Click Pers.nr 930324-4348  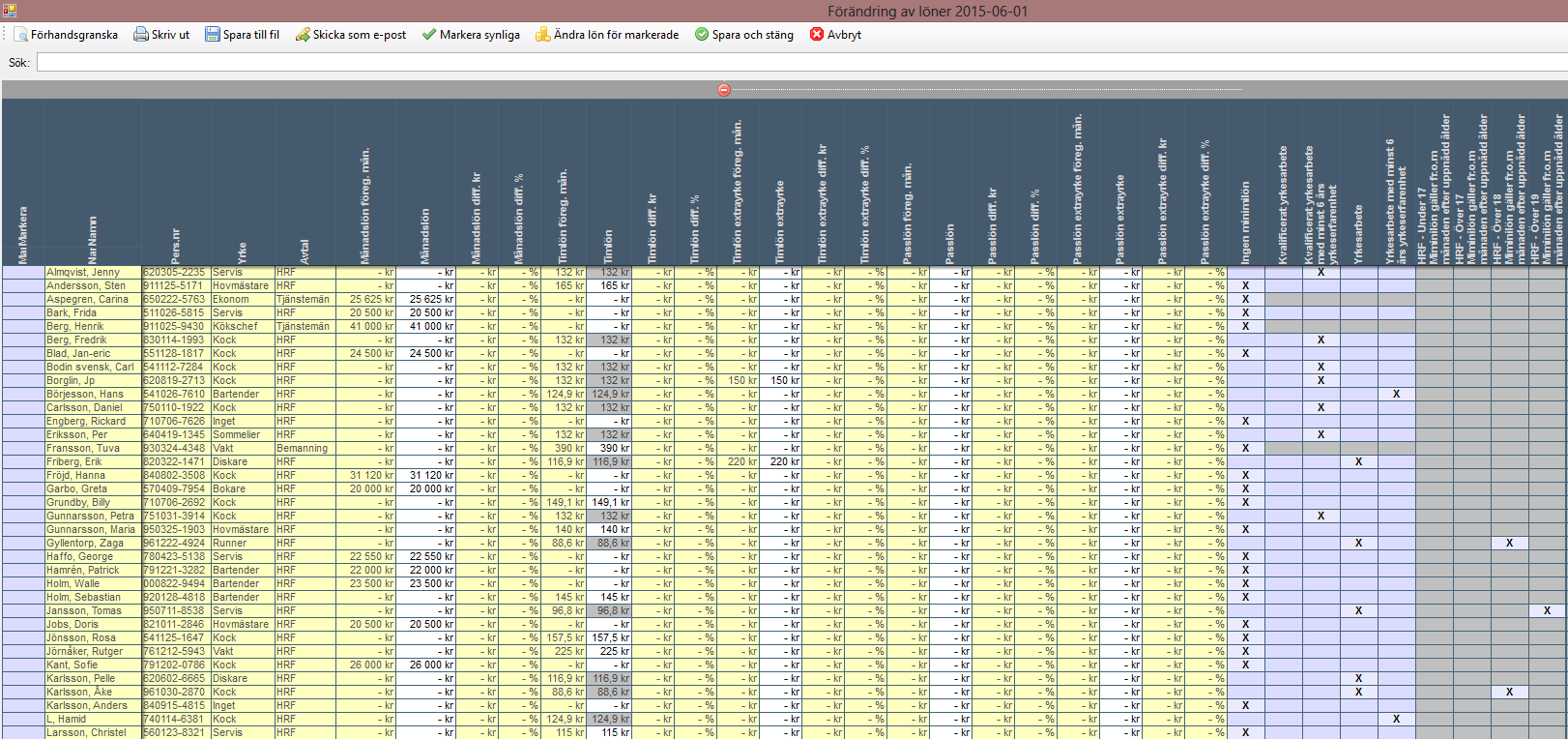click(x=174, y=449)
